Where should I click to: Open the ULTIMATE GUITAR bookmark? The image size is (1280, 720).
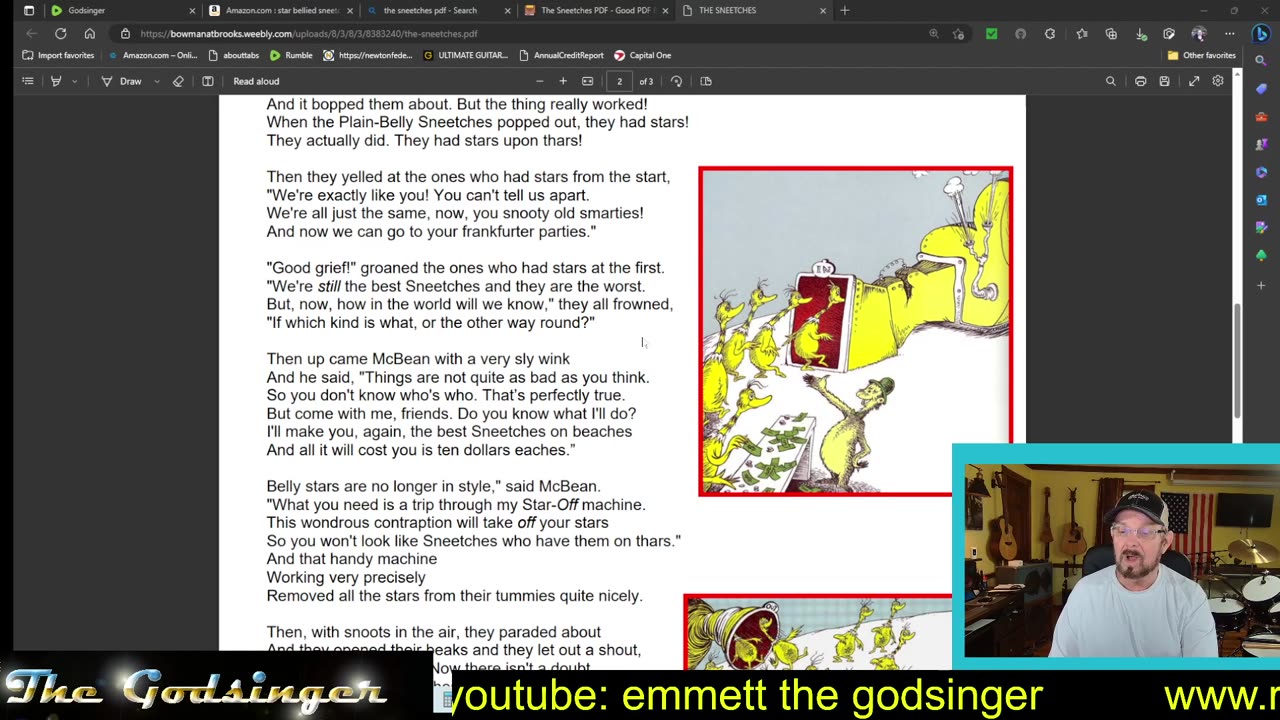point(466,55)
